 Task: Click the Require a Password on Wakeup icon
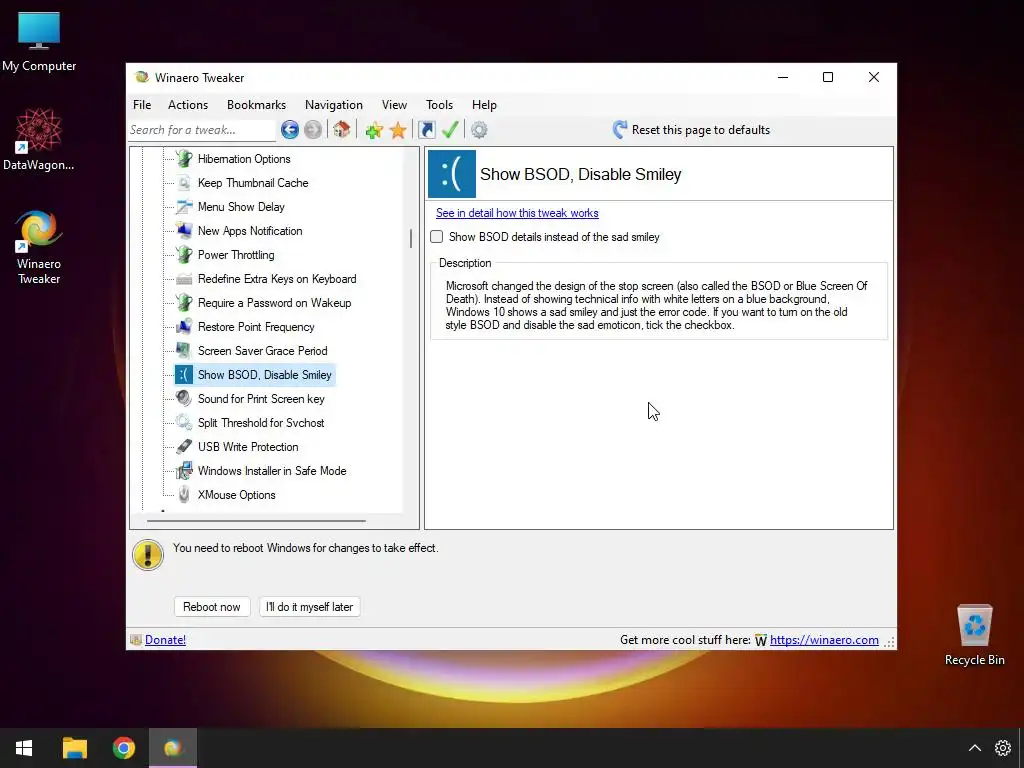click(184, 303)
